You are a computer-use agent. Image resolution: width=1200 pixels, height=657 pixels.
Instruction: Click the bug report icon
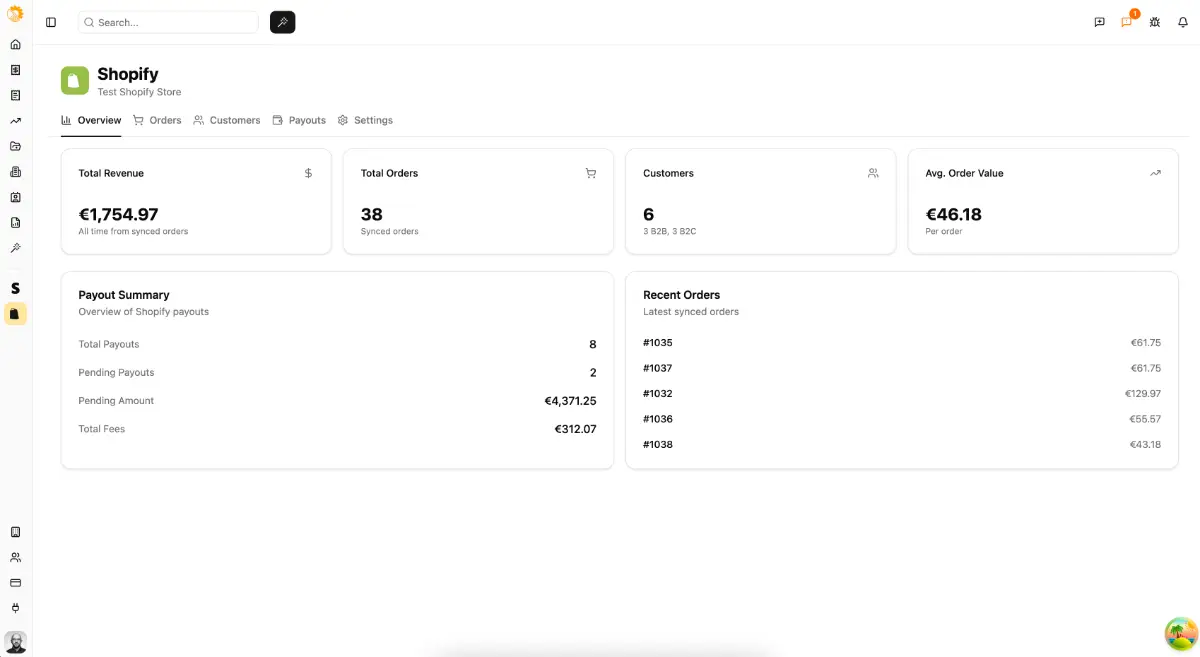coord(1155,22)
